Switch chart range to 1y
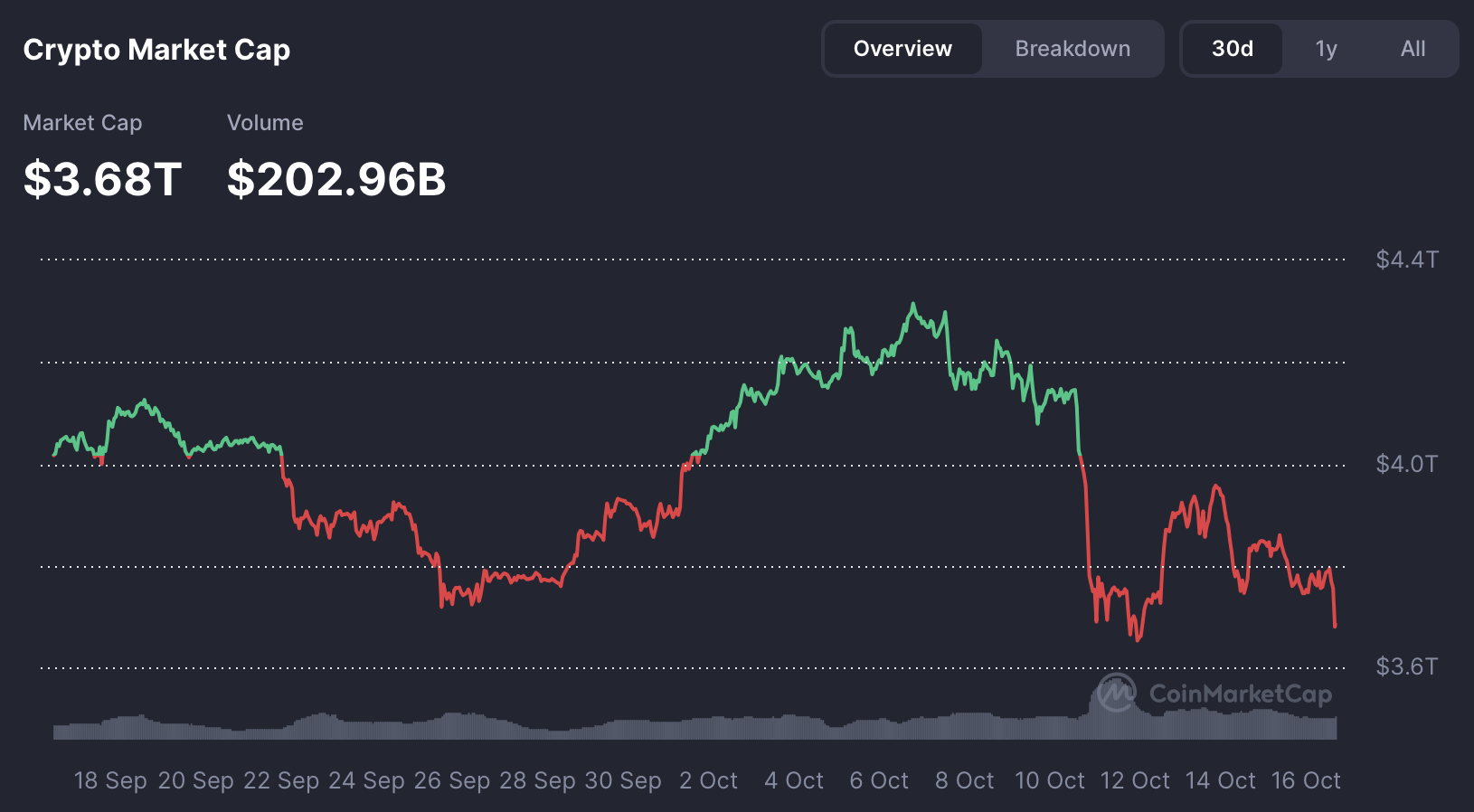The image size is (1474, 812). click(1326, 49)
